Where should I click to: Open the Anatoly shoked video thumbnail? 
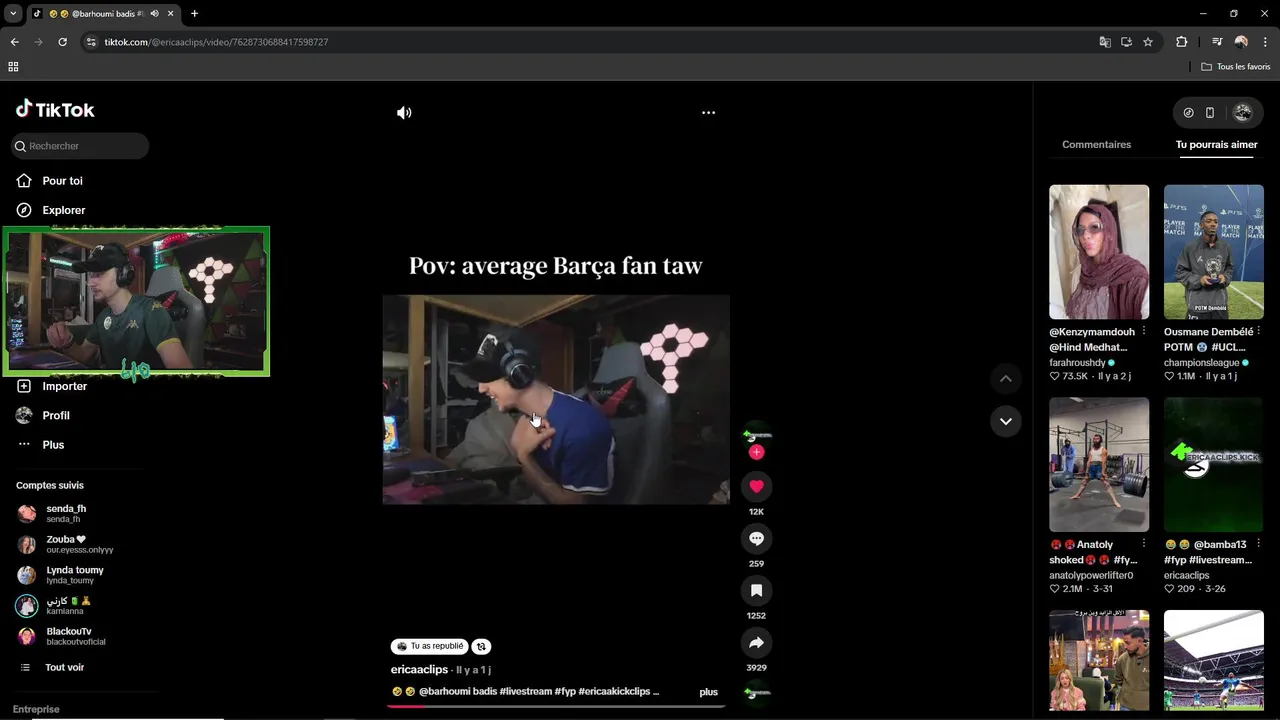1099,464
